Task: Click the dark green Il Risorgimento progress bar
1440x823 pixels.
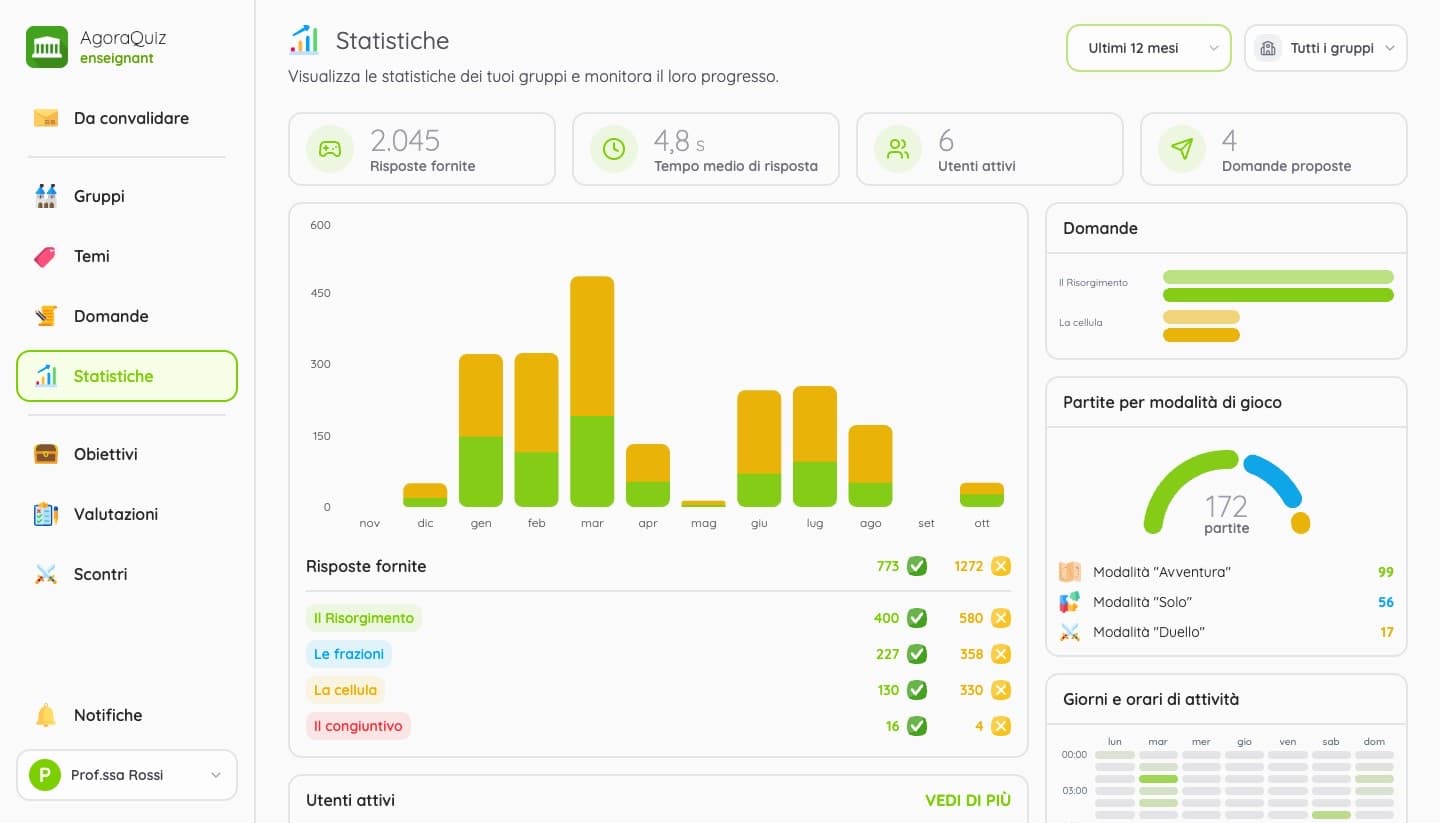Action: [1278, 295]
